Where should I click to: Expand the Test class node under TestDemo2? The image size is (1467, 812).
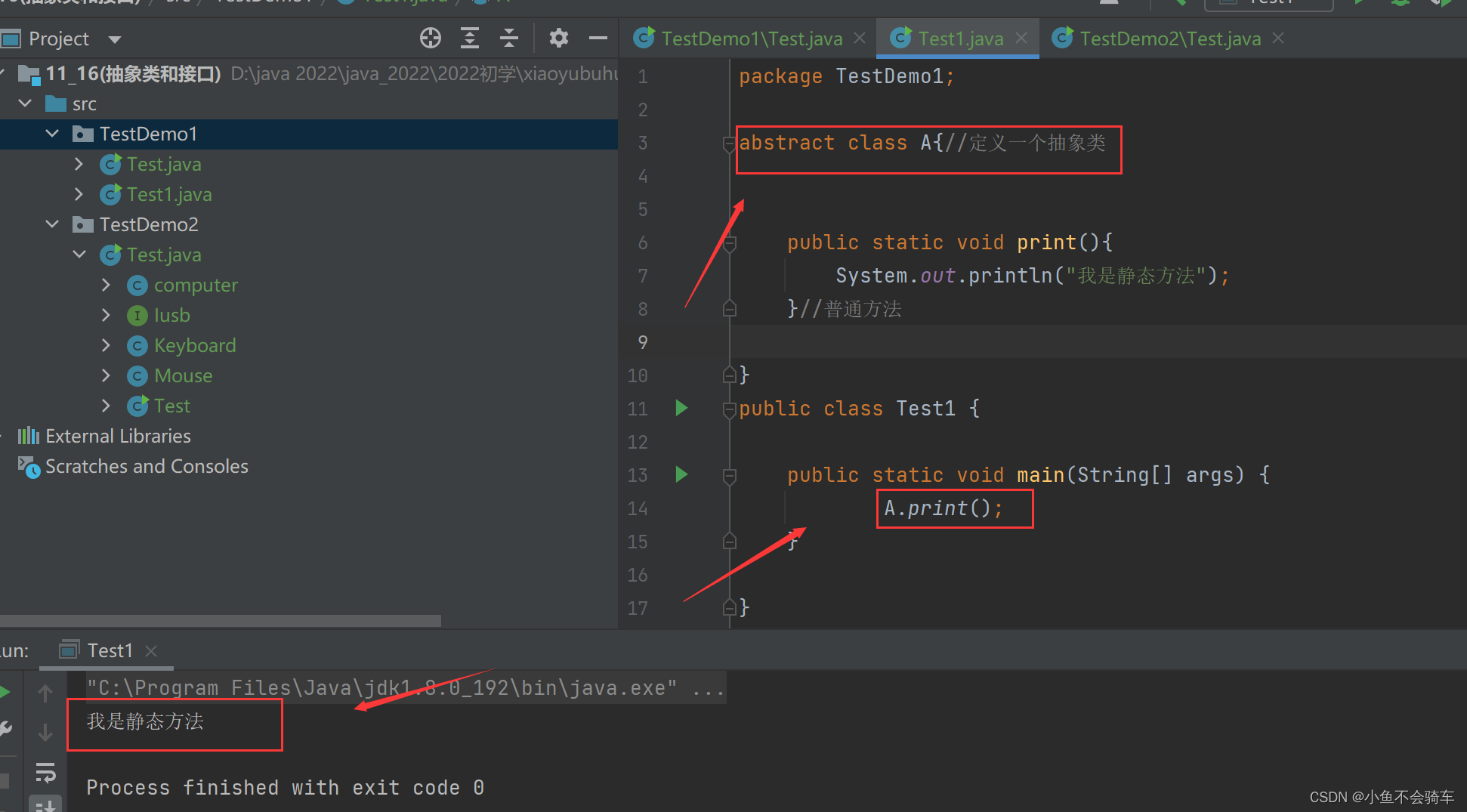click(x=107, y=406)
